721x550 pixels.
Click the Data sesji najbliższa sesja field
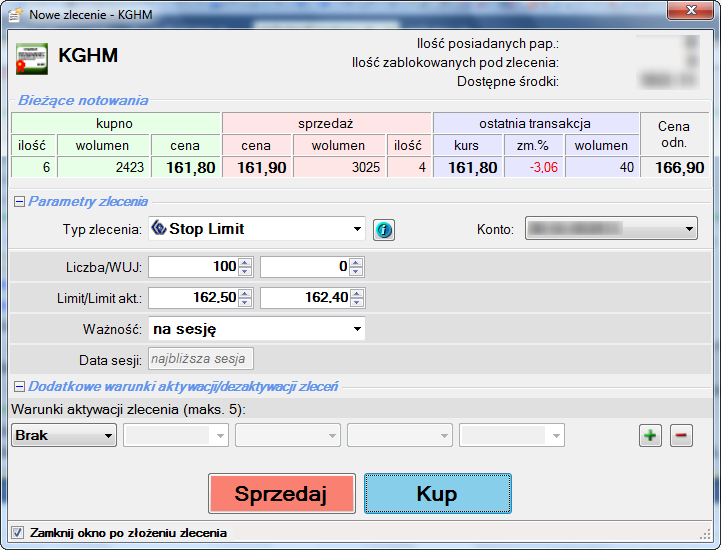point(200,359)
